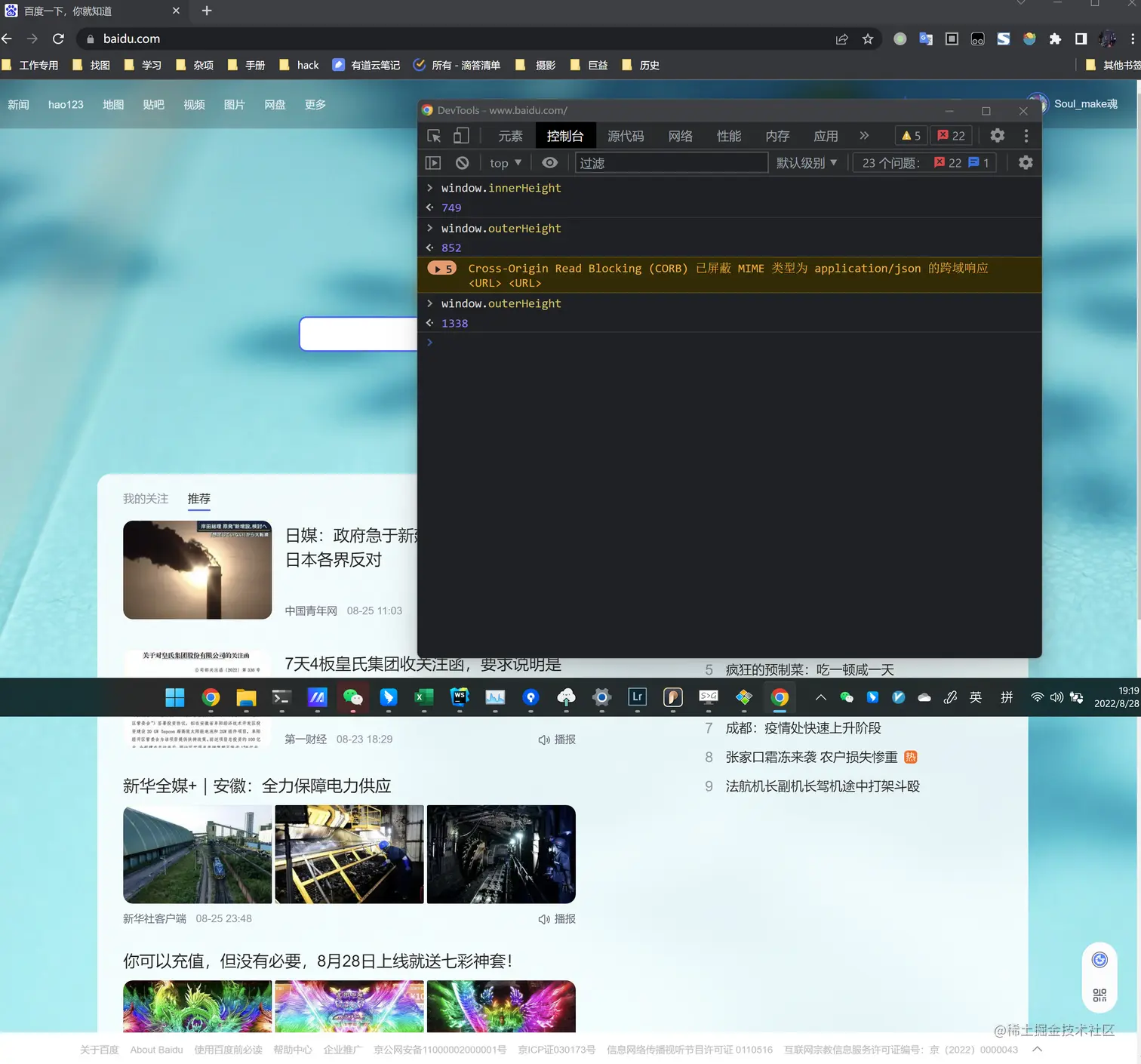
Task: Open the 内存 tab
Action: click(x=777, y=136)
